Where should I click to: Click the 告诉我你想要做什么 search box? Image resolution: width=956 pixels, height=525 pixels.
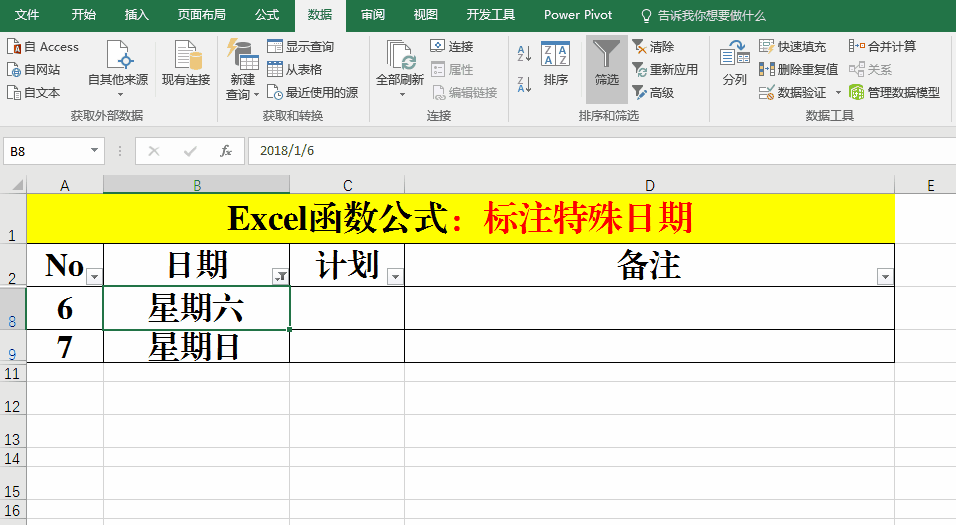[704, 15]
